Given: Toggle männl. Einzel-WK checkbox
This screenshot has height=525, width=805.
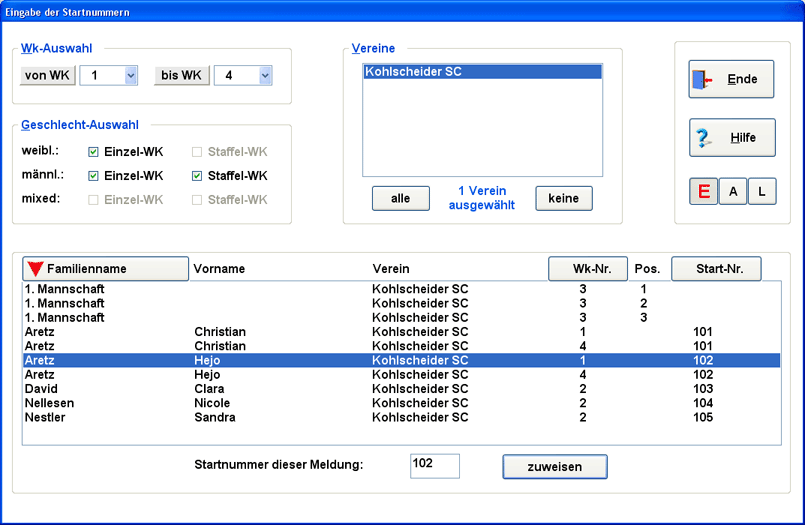Looking at the screenshot, I should tap(94, 176).
